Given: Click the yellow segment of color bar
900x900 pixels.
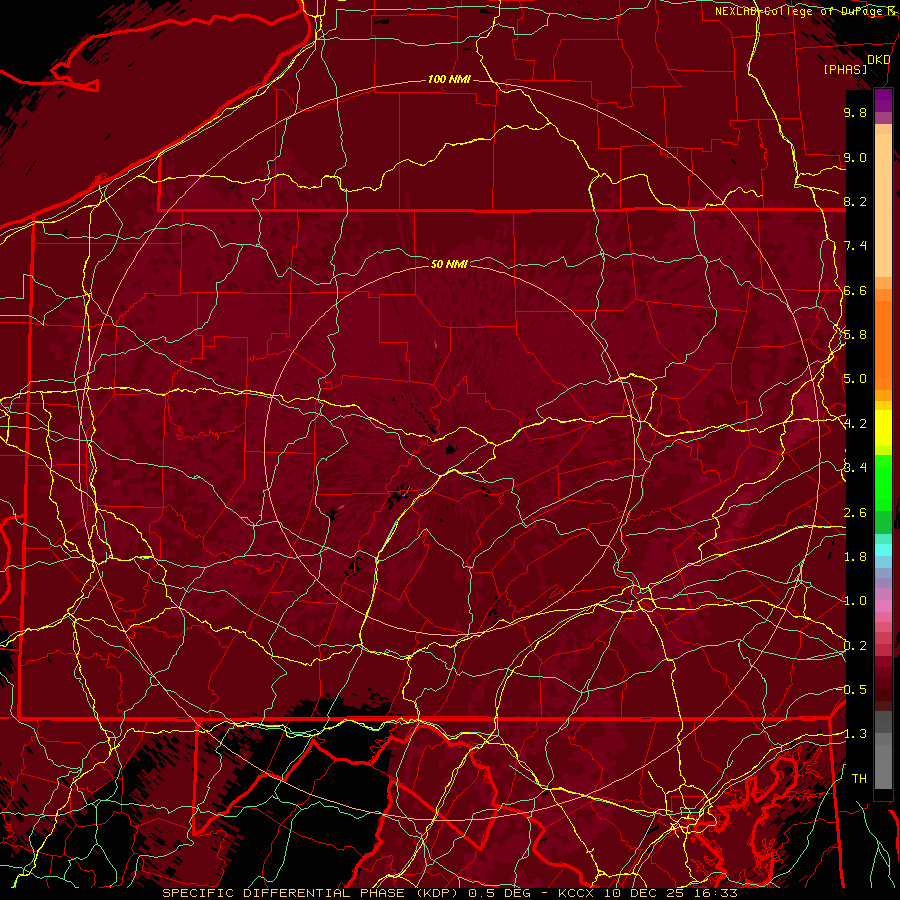Looking at the screenshot, I should pyautogui.click(x=883, y=428).
